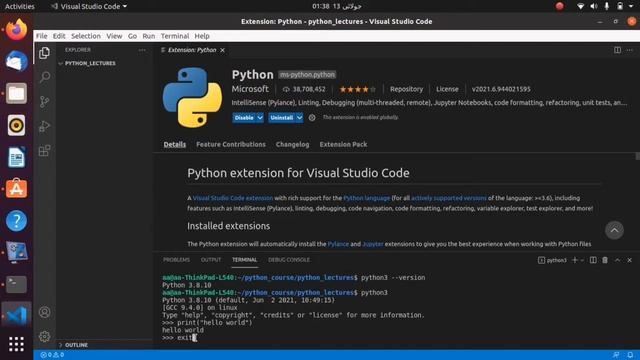Screen dimensions: 640x360
Task: Open the Selection menu
Action: pyautogui.click(x=86, y=36)
